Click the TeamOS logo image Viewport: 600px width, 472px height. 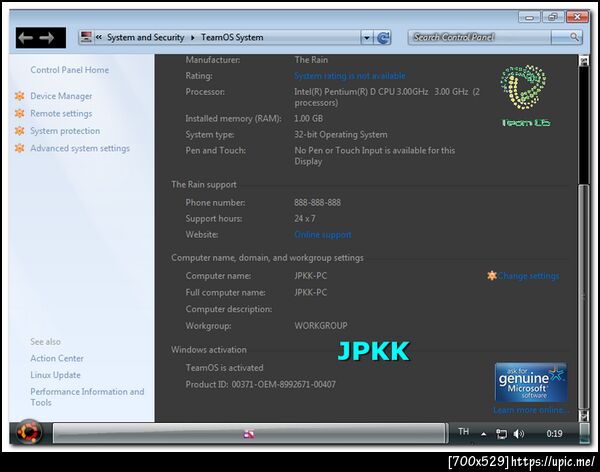525,95
